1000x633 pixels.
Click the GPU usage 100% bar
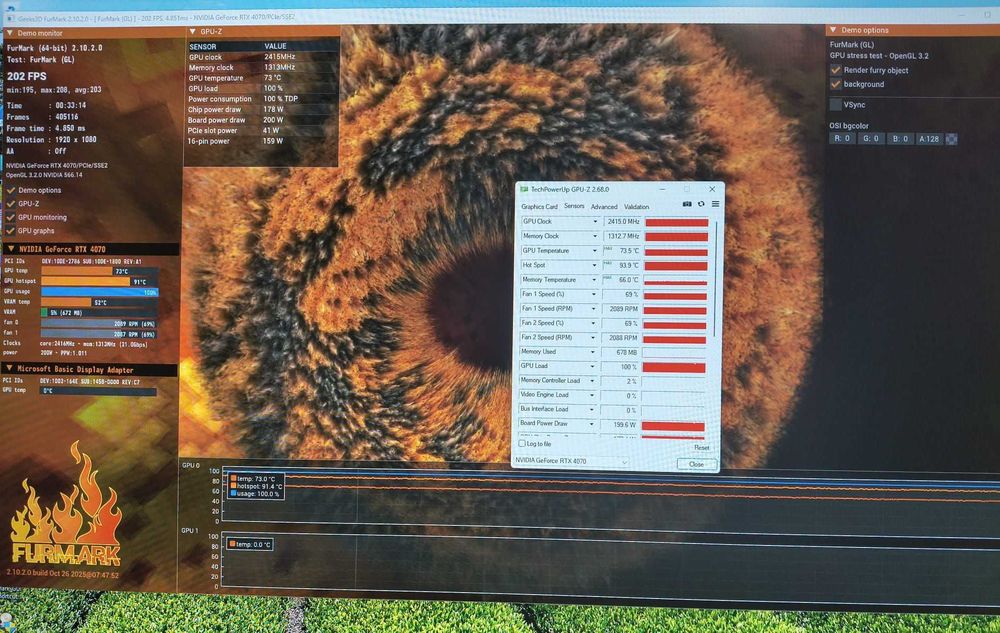tap(99, 292)
